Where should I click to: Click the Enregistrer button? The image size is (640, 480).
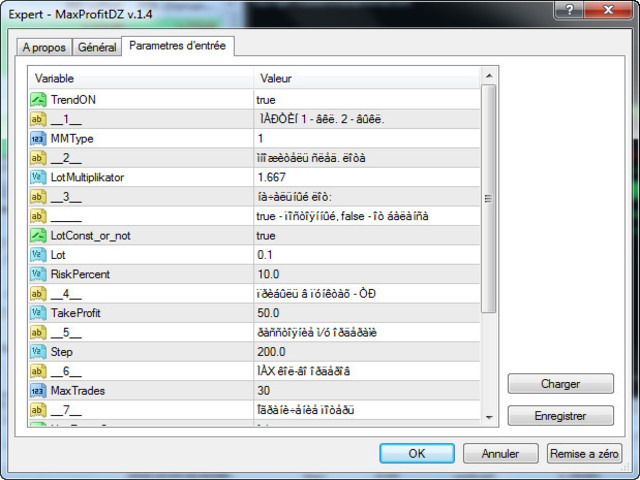pyautogui.click(x=560, y=416)
